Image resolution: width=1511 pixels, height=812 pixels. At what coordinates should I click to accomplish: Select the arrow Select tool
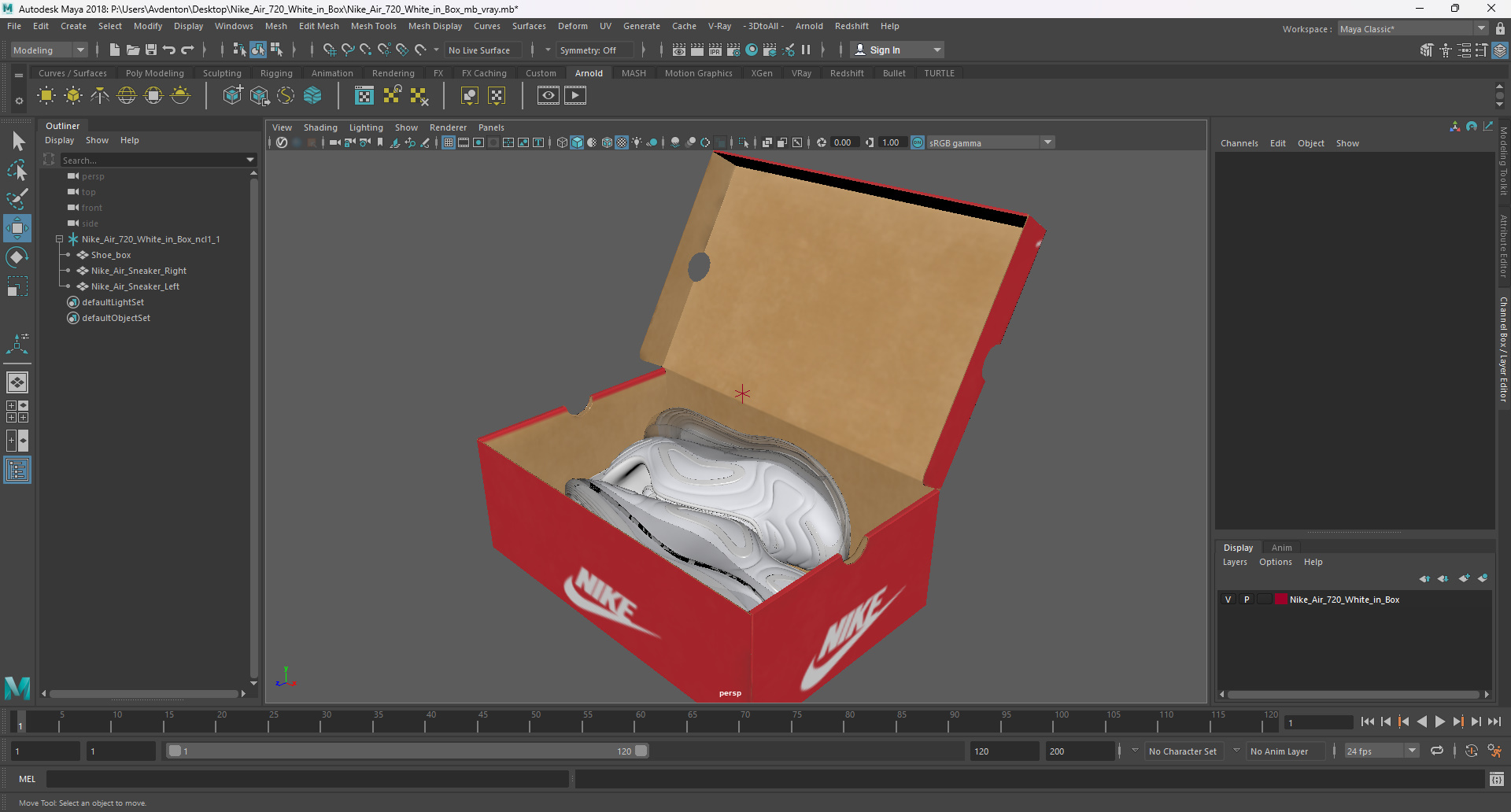tap(17, 142)
